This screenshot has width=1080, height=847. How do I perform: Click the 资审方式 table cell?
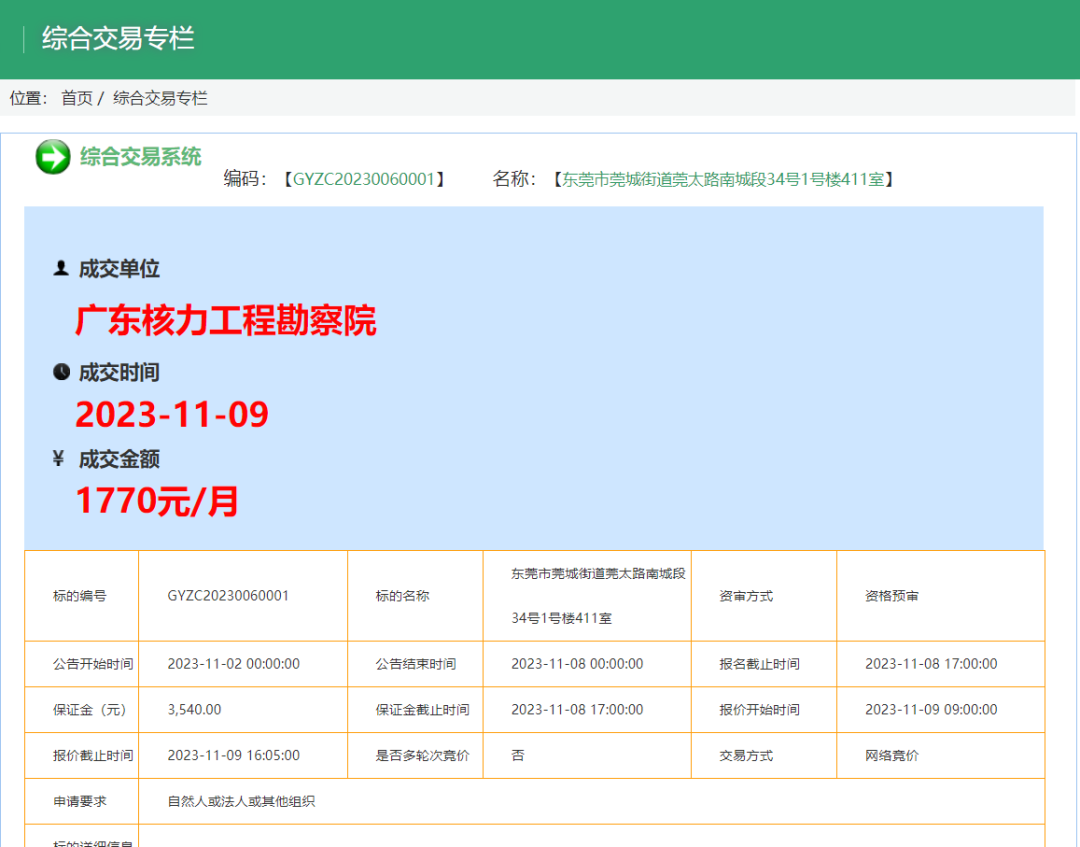pyautogui.click(x=764, y=596)
